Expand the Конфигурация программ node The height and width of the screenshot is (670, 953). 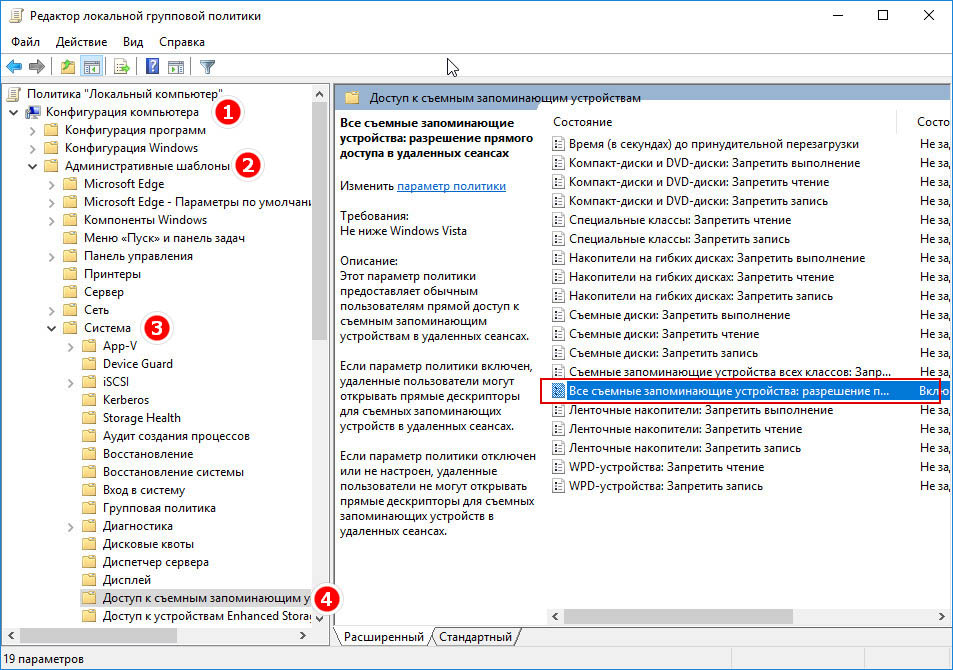coord(32,130)
